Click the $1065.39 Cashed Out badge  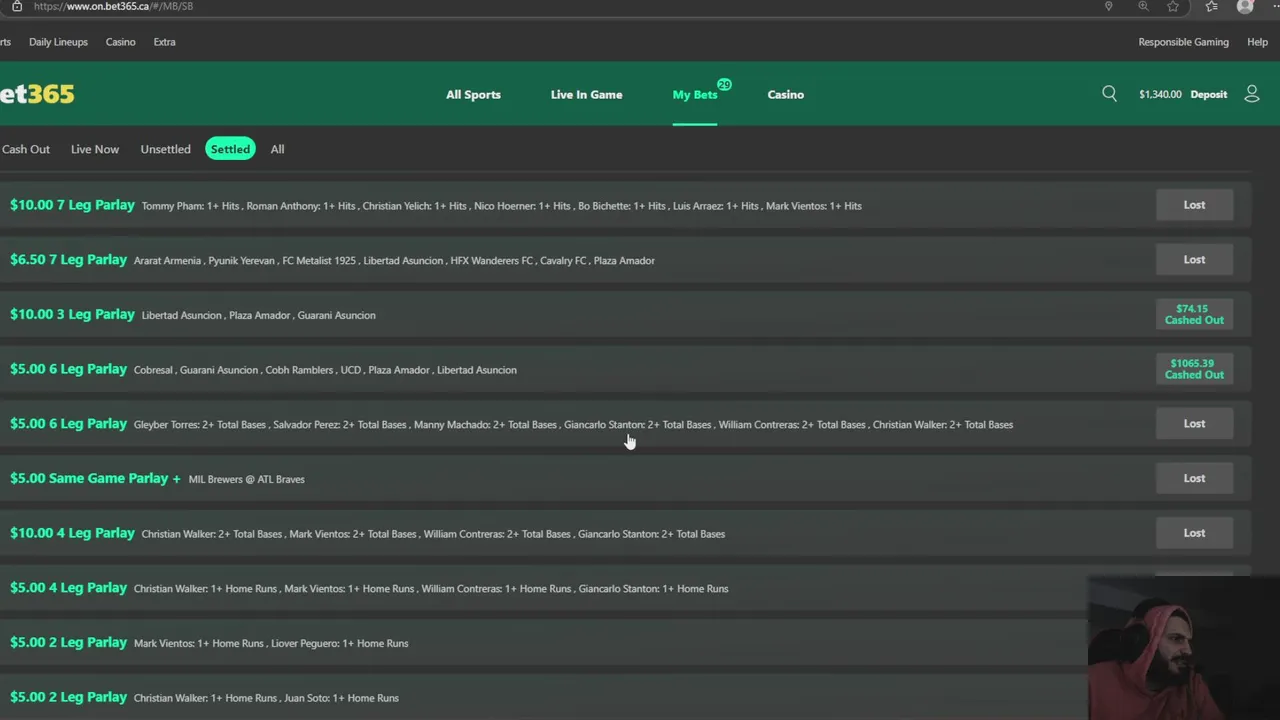tap(1194, 369)
